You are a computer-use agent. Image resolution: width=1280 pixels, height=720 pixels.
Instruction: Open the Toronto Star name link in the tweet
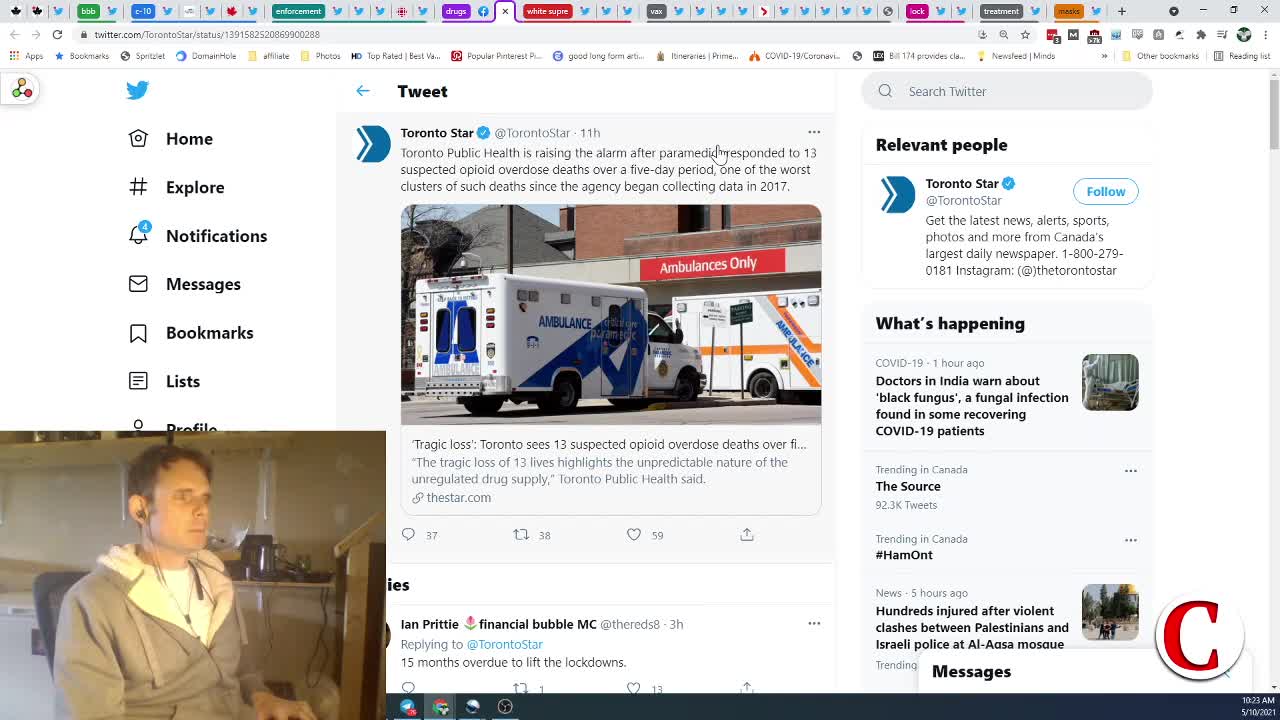437,132
